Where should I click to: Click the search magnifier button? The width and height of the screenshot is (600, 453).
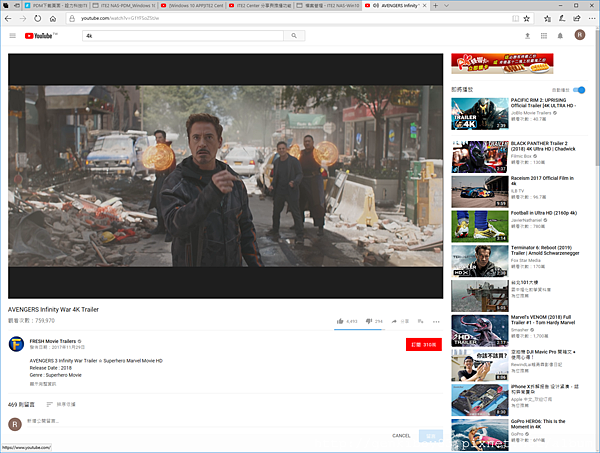pos(294,36)
